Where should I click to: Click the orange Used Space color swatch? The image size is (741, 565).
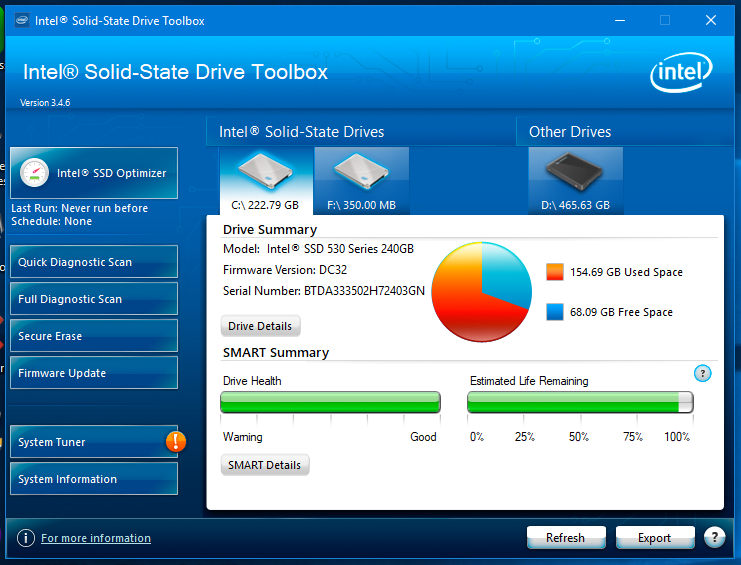pos(555,272)
